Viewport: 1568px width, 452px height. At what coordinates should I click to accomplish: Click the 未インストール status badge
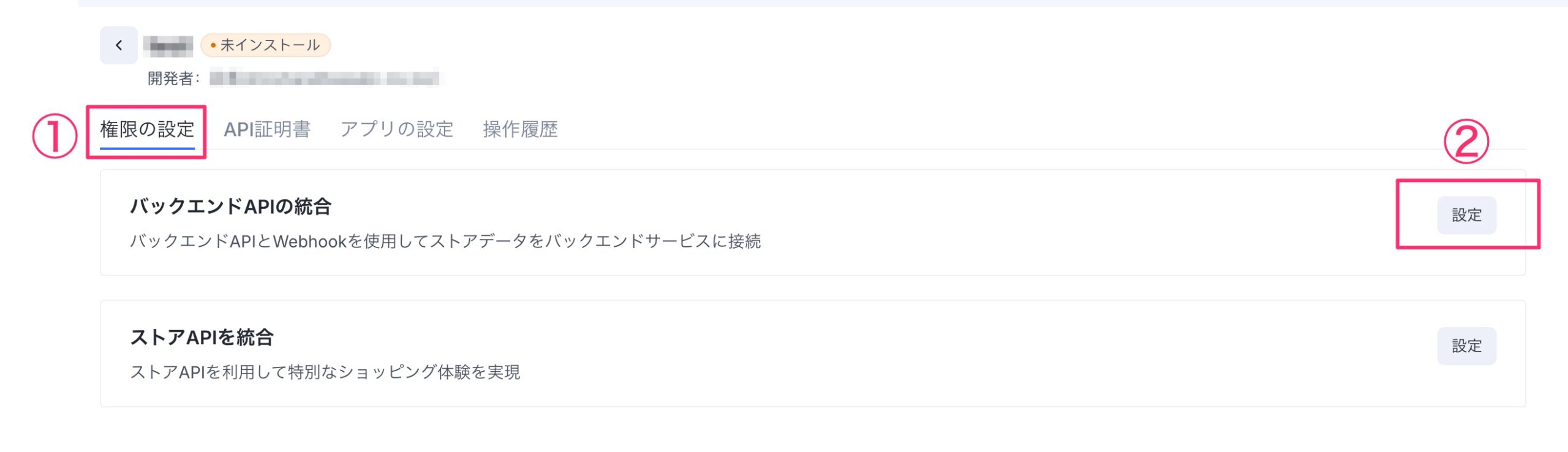point(265,45)
